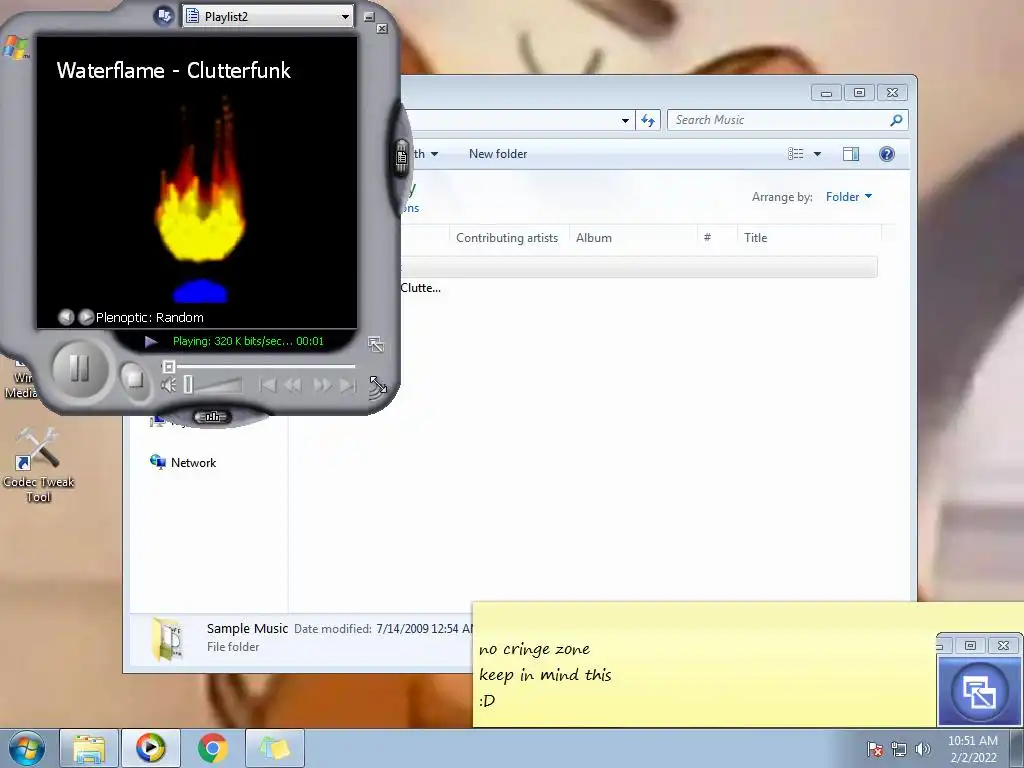Skip to previous track
The image size is (1024, 768).
click(x=267, y=385)
